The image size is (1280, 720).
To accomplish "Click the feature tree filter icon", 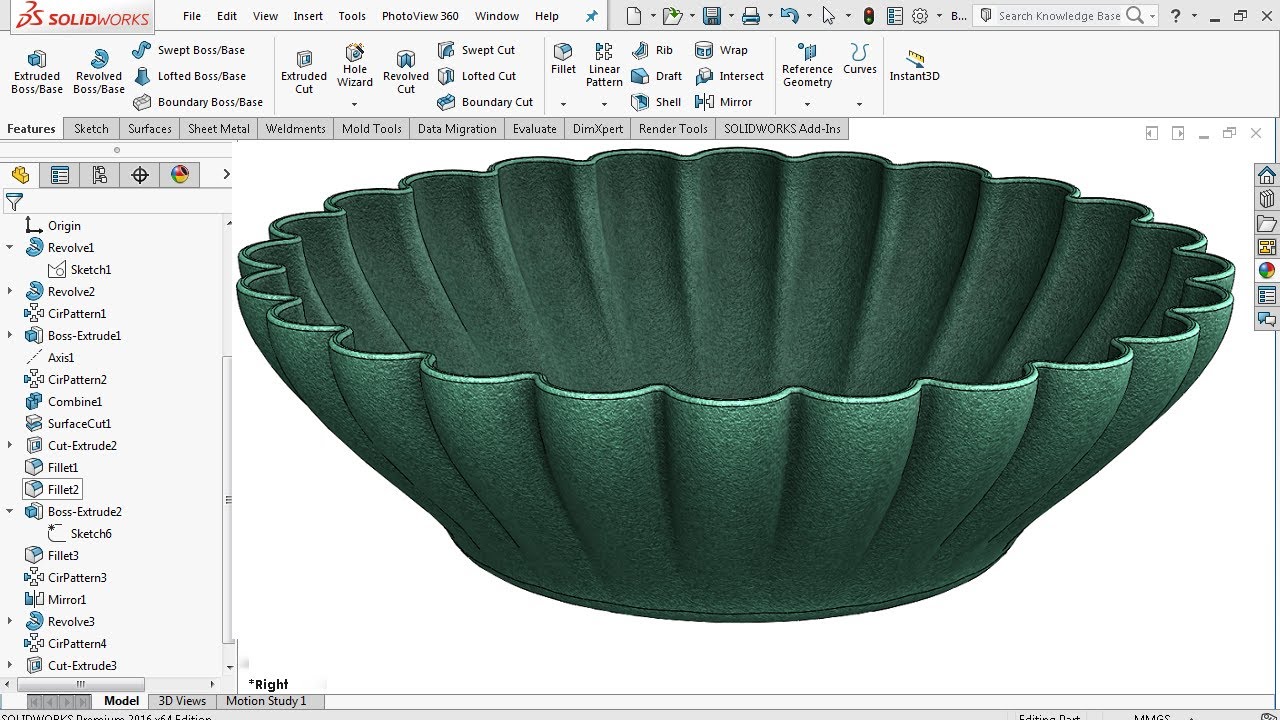I will tap(14, 203).
